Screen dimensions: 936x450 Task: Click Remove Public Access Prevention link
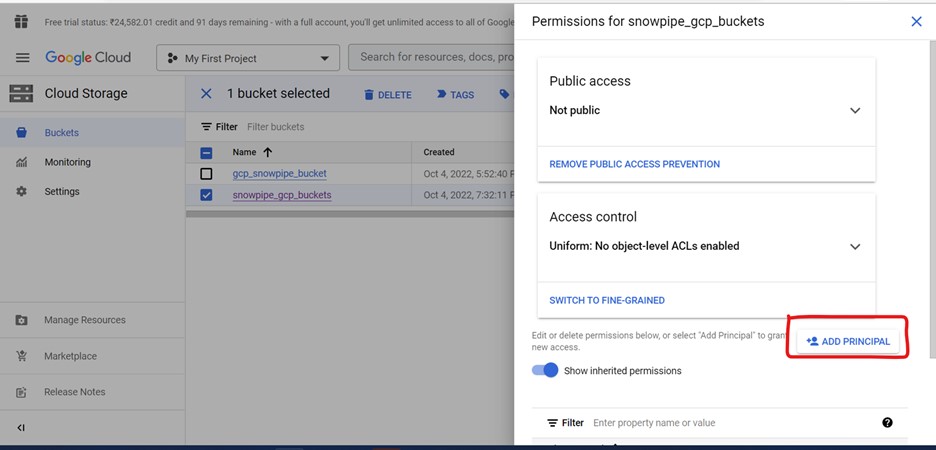point(634,164)
